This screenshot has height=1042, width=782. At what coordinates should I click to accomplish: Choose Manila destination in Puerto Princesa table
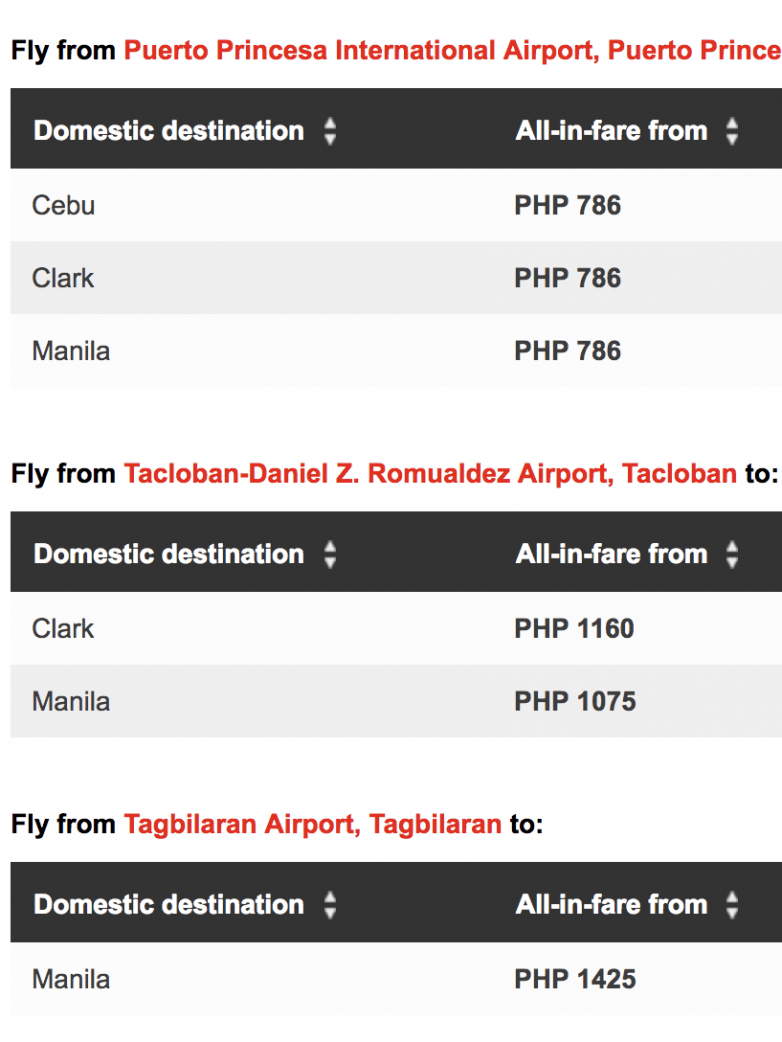(x=71, y=351)
